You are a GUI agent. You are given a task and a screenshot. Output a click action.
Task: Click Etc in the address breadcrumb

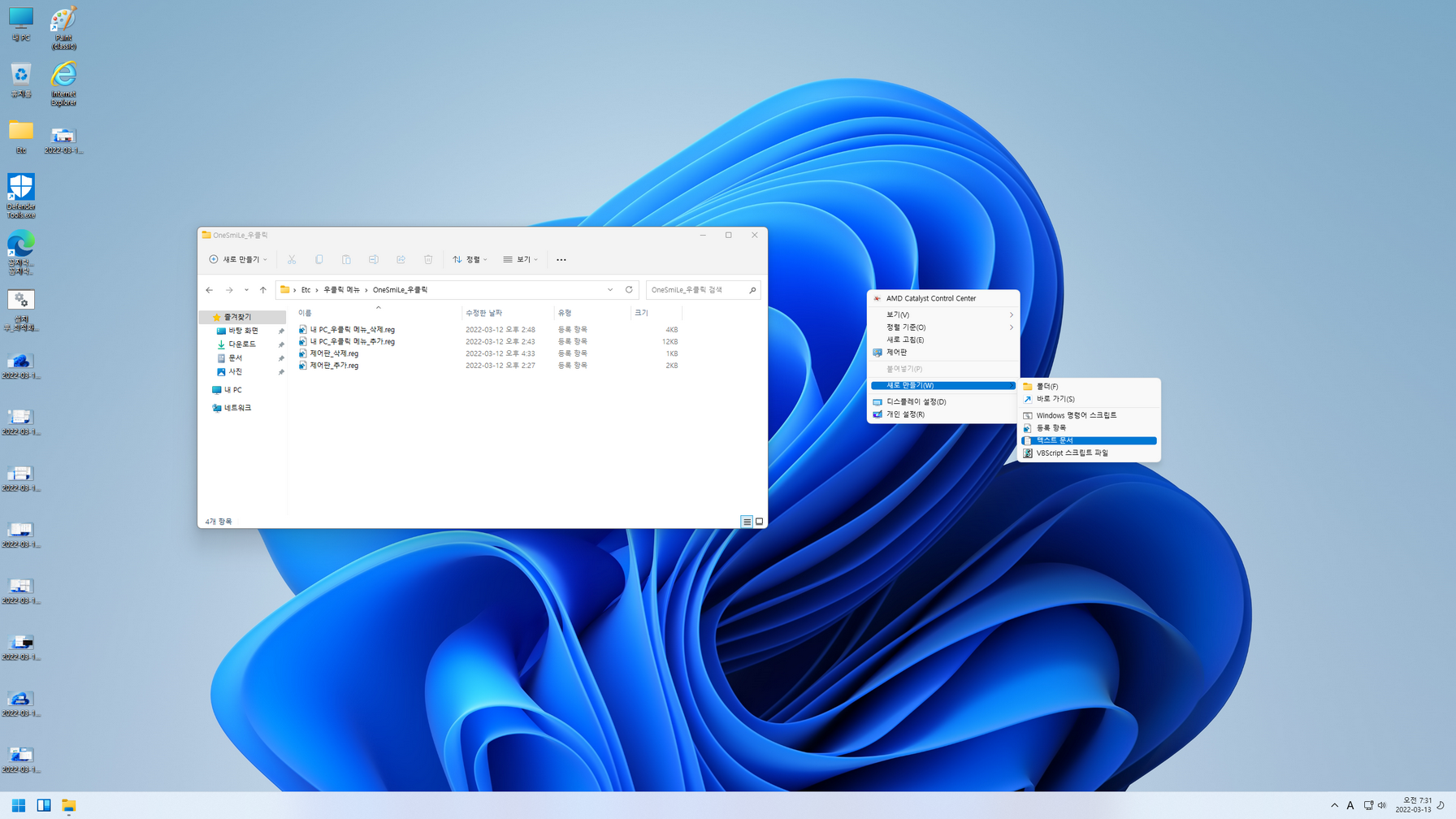click(x=306, y=290)
